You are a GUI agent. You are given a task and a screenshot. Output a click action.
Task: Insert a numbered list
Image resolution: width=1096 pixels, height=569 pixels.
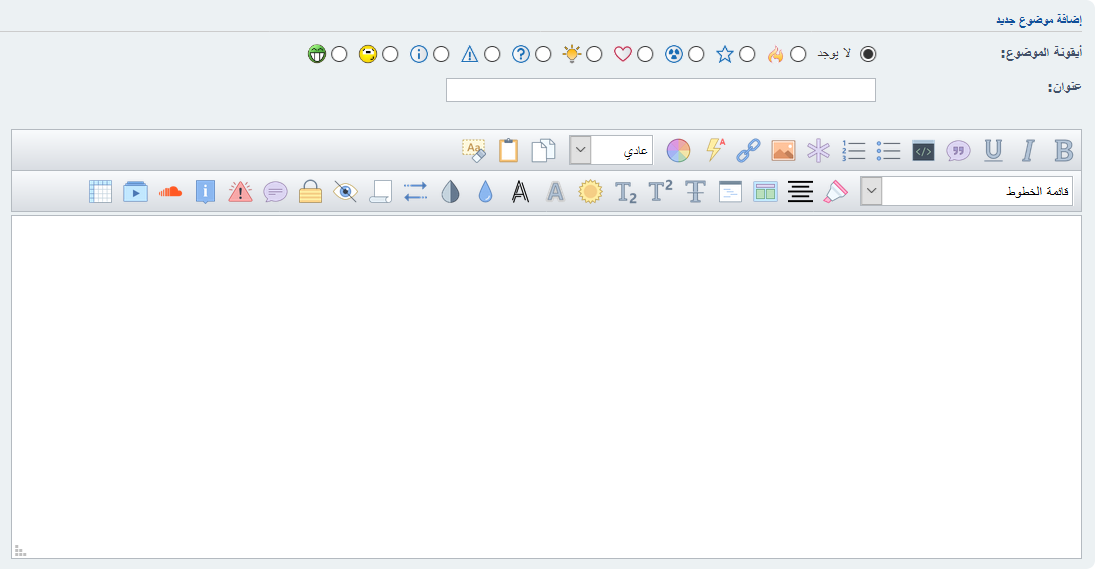(x=853, y=151)
